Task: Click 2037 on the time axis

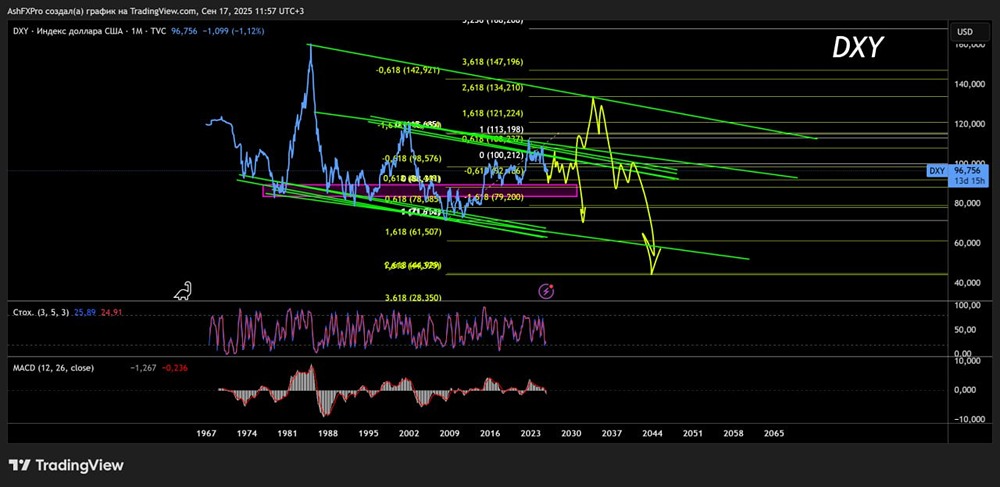Action: (x=612, y=433)
